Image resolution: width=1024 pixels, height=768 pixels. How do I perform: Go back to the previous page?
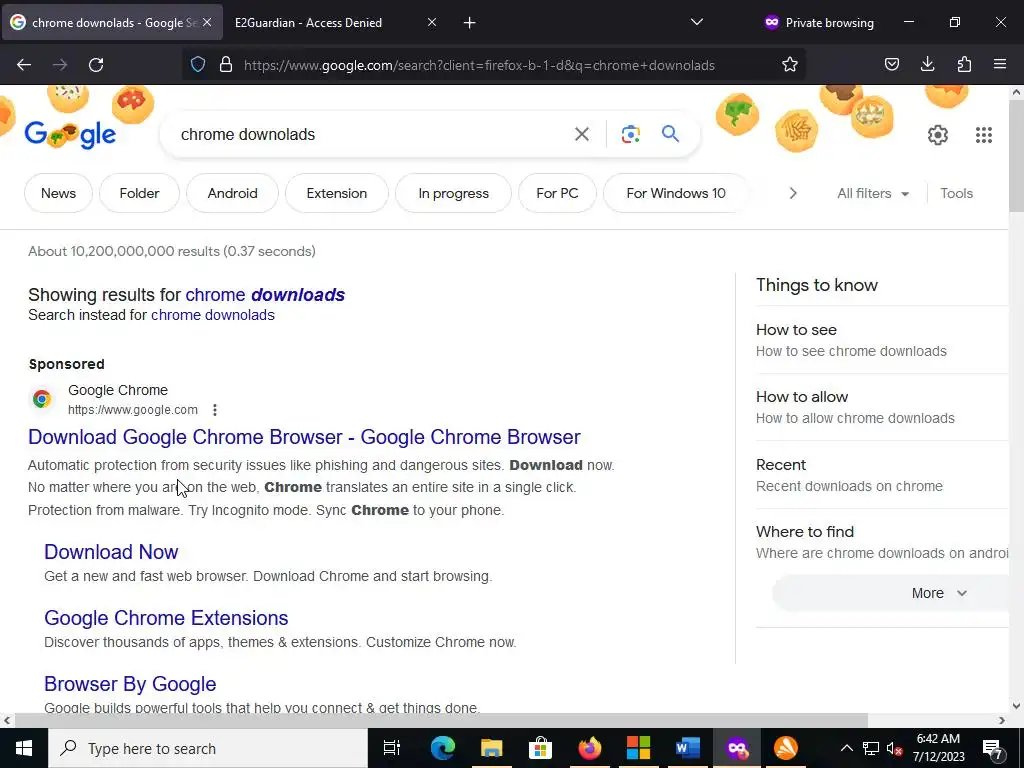[x=24, y=65]
